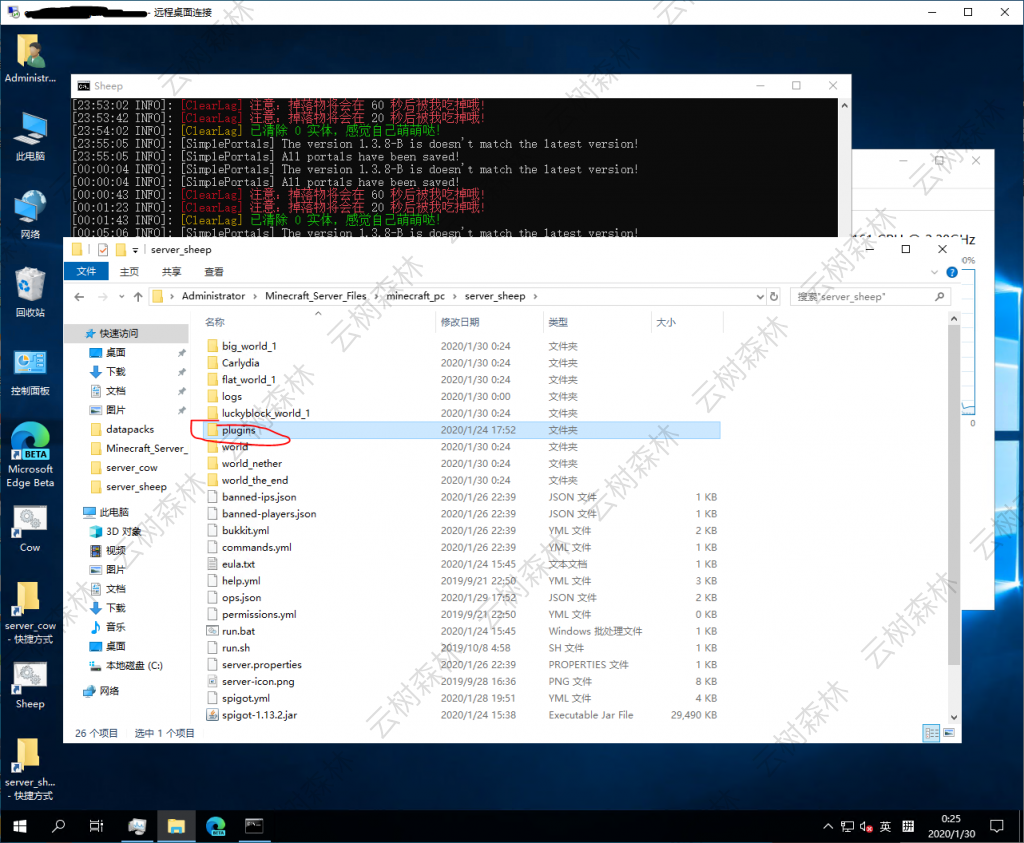1024x843 pixels.
Task: Click Edge Beta icon in taskbar
Action: click(x=215, y=827)
